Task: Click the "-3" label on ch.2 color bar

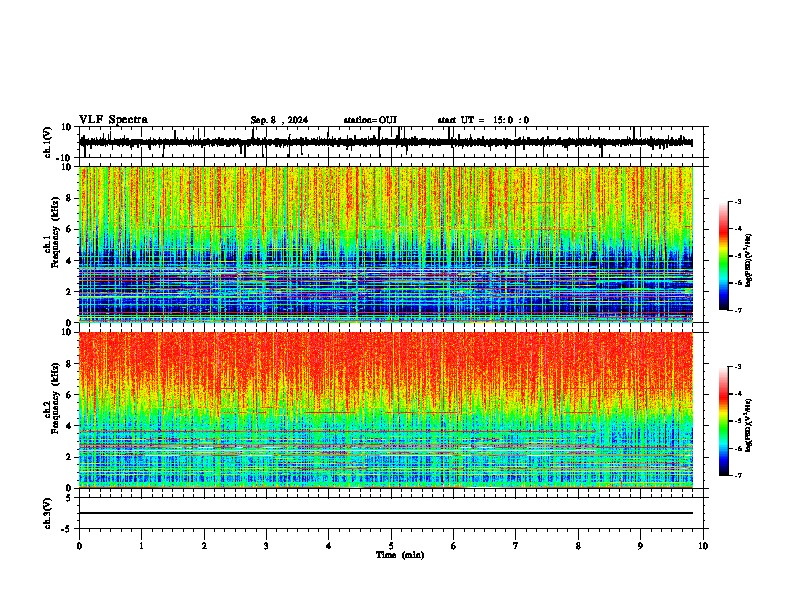Action: point(737,367)
